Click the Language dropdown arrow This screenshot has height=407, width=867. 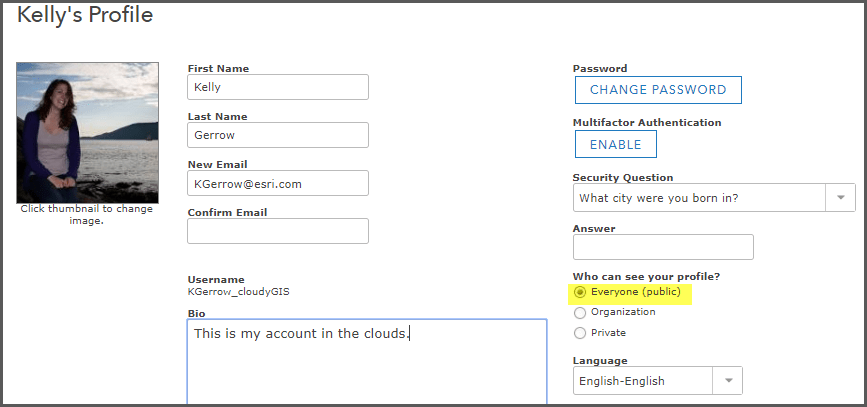pyautogui.click(x=728, y=381)
